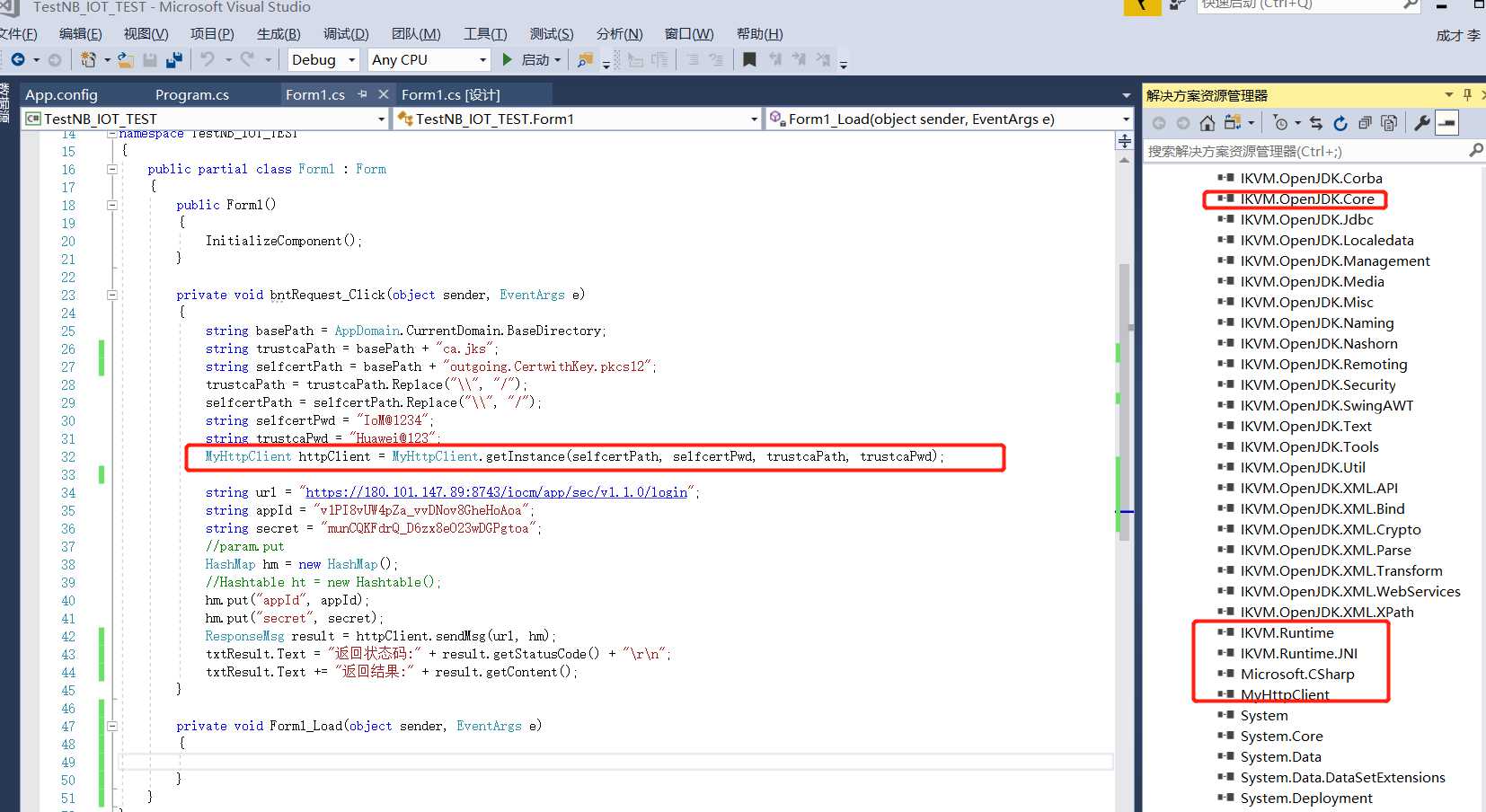Open the 帮助(H) menu

point(759,34)
